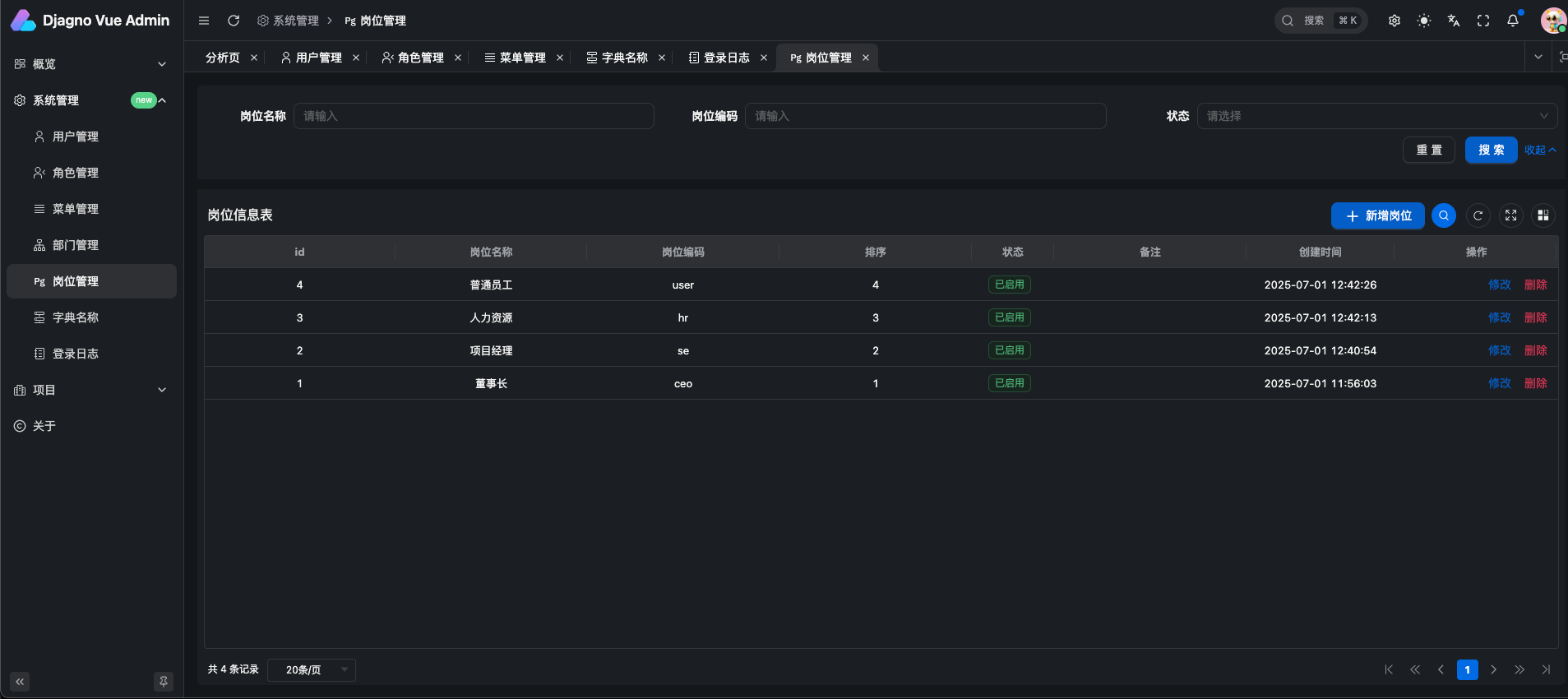Open the 20条/页 page size dropdown

coord(312,670)
